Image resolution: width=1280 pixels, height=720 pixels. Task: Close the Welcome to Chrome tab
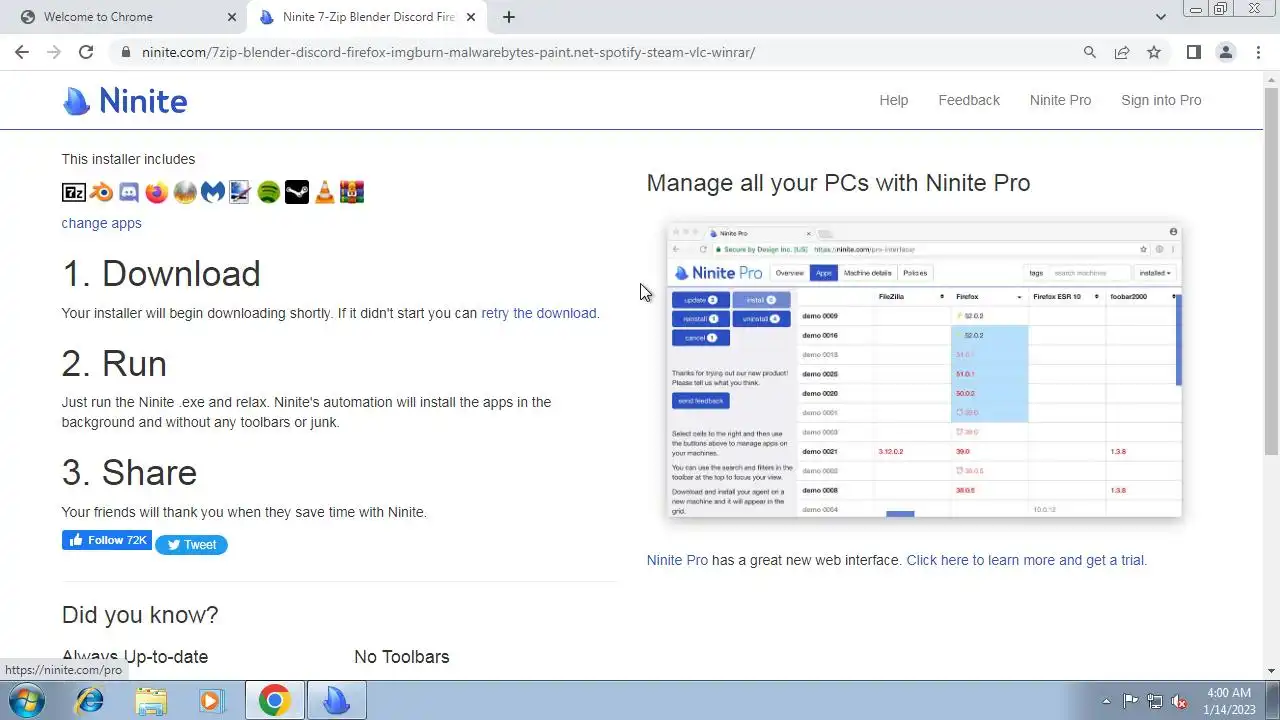point(232,17)
